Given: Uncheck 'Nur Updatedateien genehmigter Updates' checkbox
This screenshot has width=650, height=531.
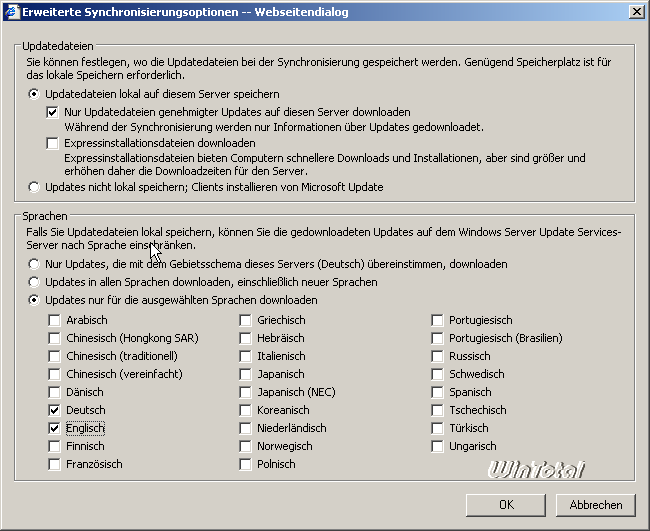Looking at the screenshot, I should [52, 112].
